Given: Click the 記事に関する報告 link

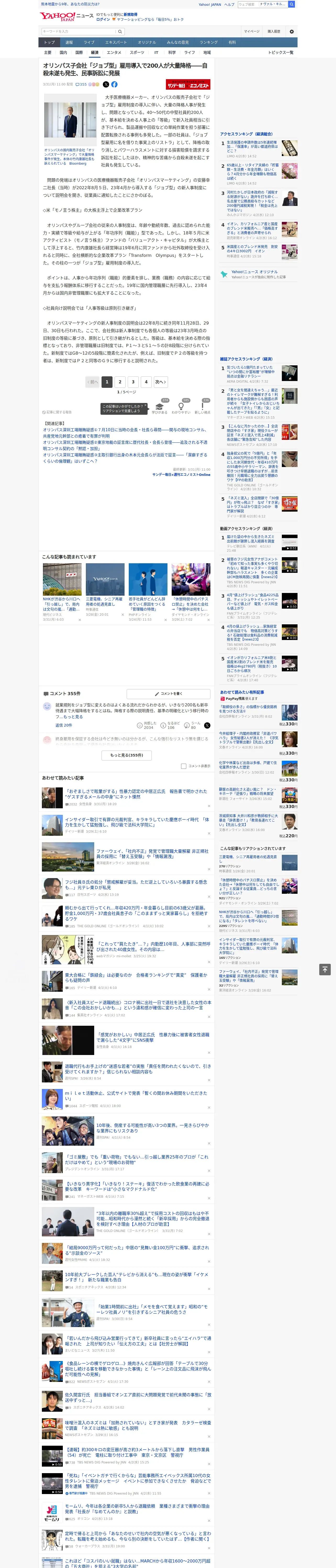Looking at the screenshot, I should tap(57, 412).
